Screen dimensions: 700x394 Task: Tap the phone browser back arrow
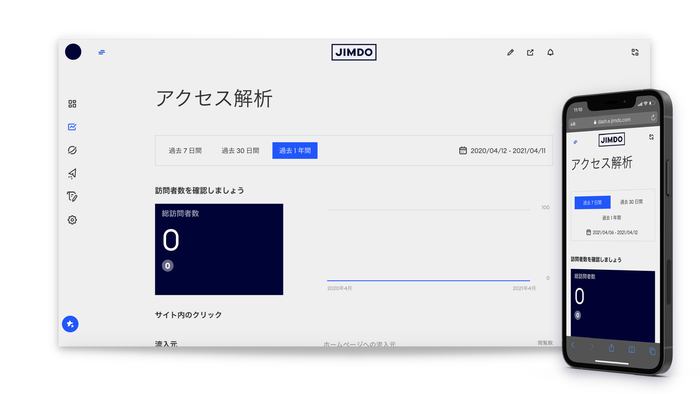coord(573,345)
